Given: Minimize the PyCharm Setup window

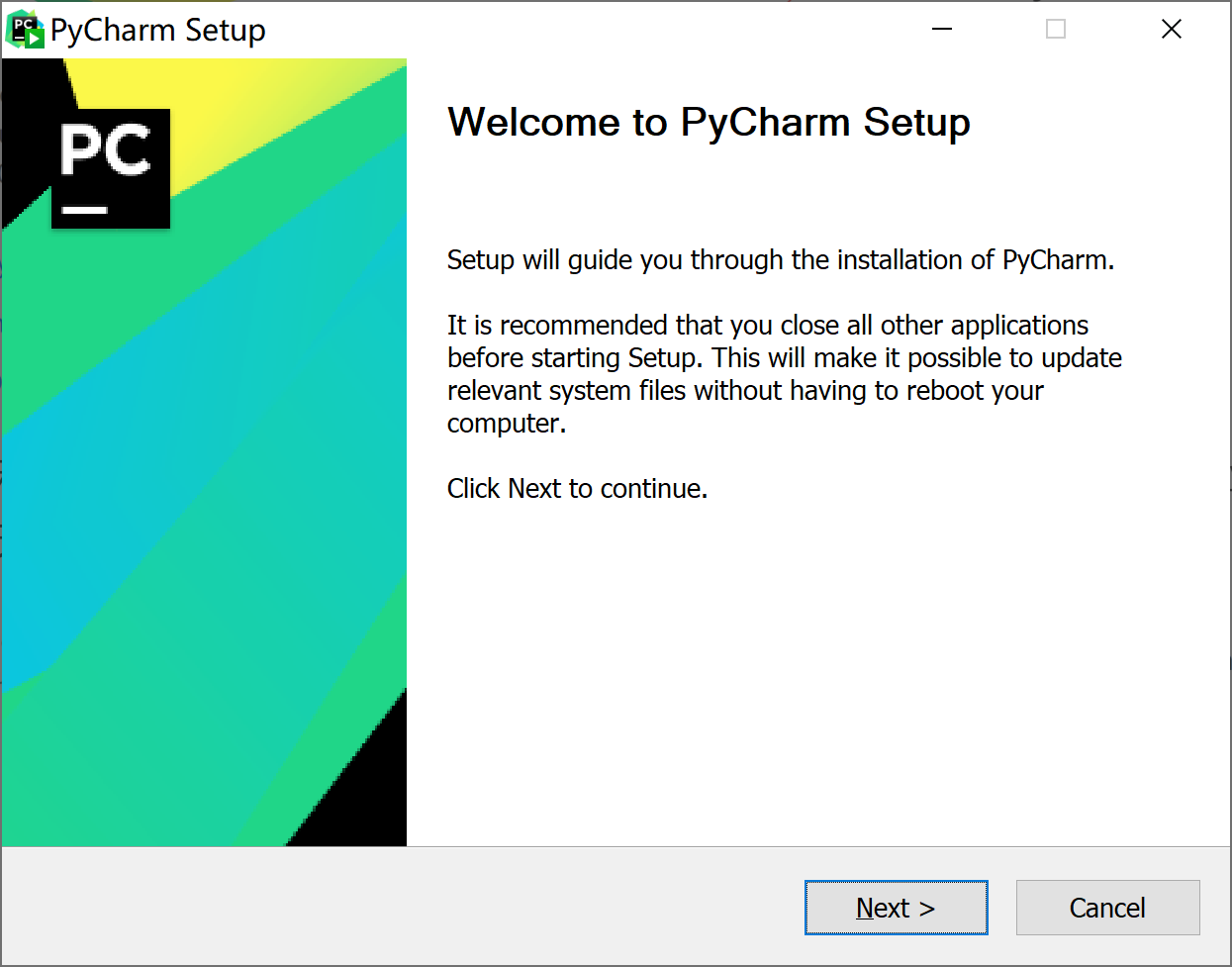Looking at the screenshot, I should click(x=942, y=30).
